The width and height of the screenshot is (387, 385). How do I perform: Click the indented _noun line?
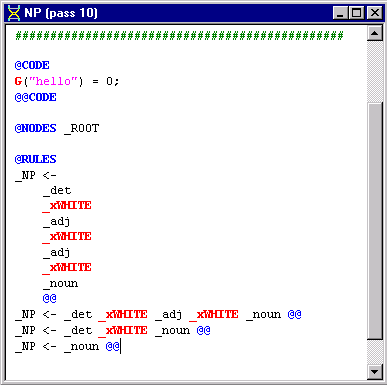click(60, 284)
